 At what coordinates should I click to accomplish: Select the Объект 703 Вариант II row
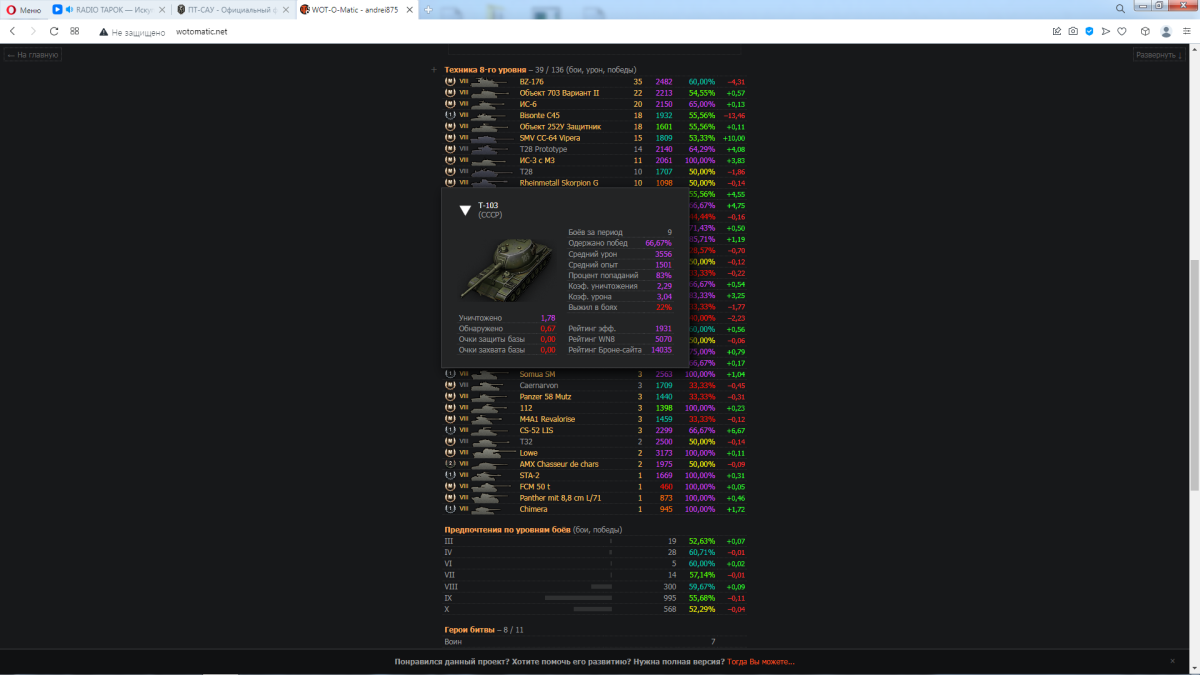click(x=595, y=93)
